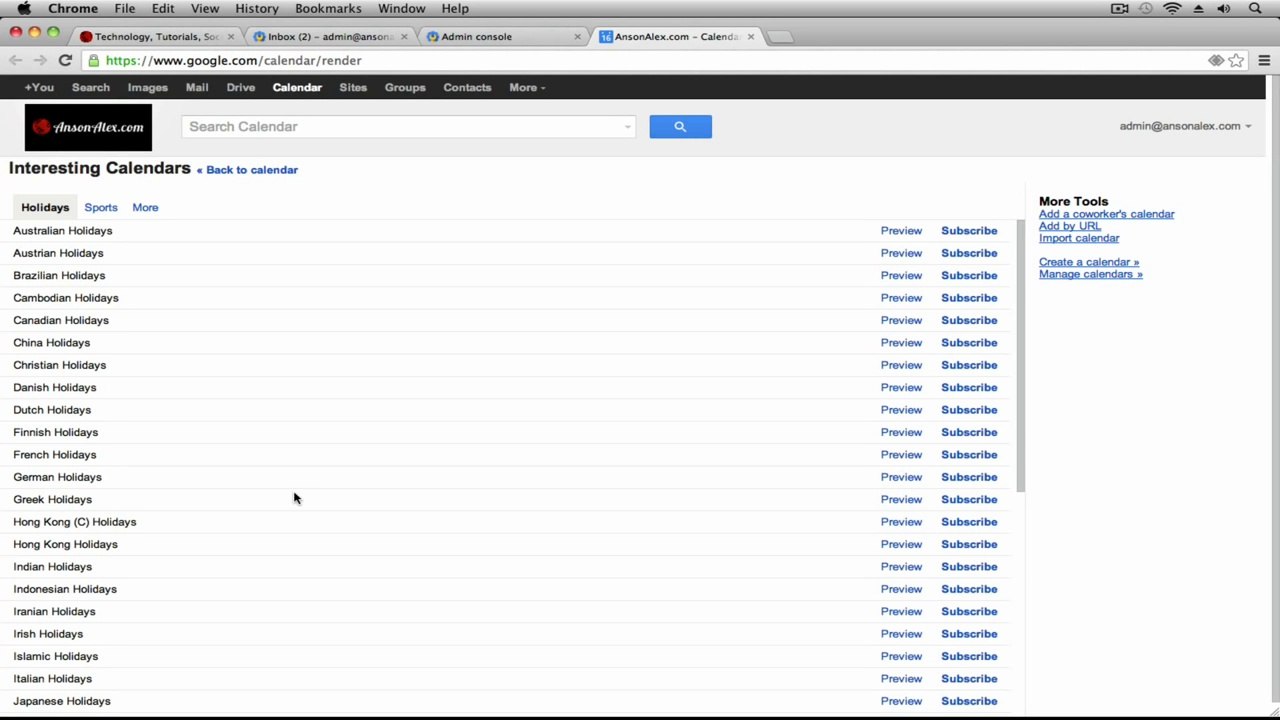This screenshot has height=720, width=1280.
Task: Expand the search options dropdown arrow
Action: click(627, 127)
